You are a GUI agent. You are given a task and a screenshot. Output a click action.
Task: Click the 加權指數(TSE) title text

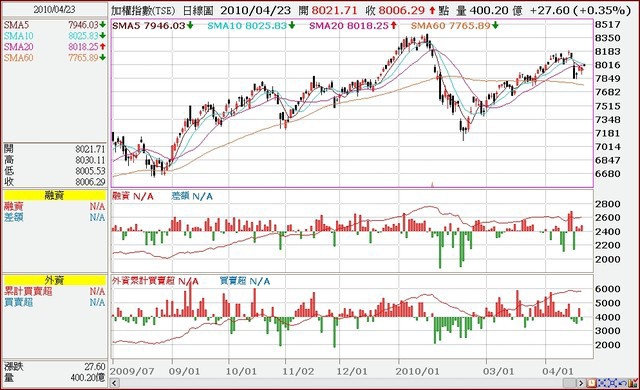tap(143, 11)
